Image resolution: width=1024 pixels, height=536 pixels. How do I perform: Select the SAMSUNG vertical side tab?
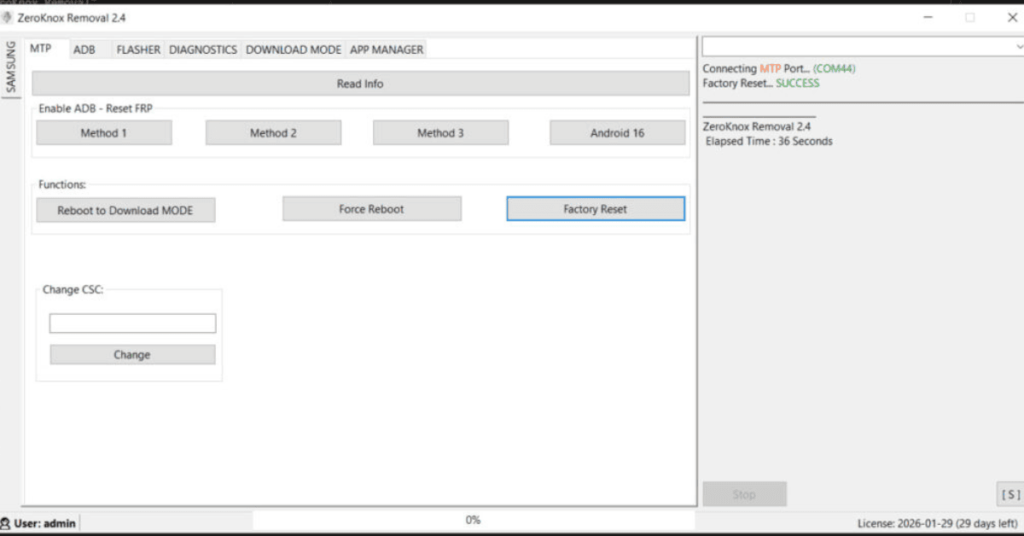(x=10, y=67)
